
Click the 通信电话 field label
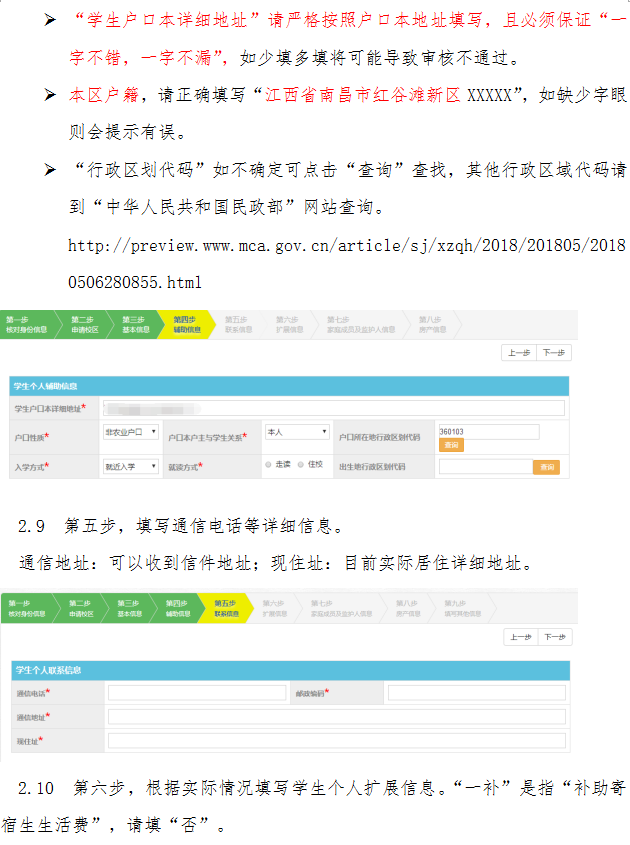(33, 693)
